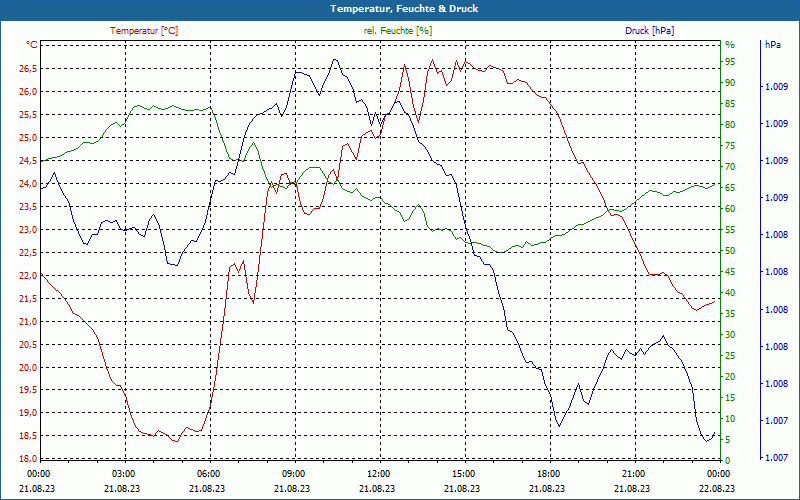The image size is (800, 500).
Task: Click the 03:00 time axis label
Action: pos(122,473)
